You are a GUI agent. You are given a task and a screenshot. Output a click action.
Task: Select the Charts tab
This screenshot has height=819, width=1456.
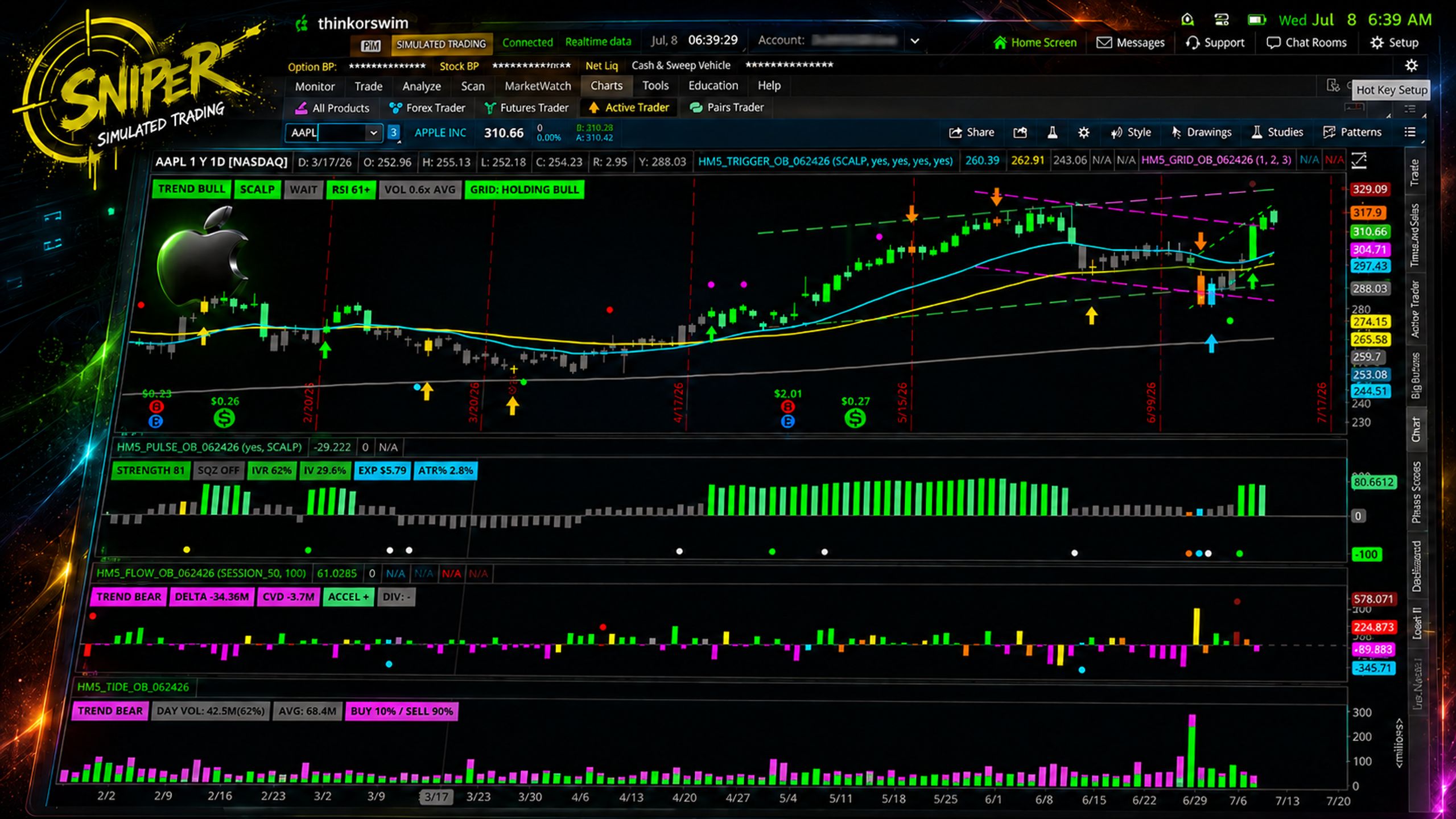(x=607, y=85)
